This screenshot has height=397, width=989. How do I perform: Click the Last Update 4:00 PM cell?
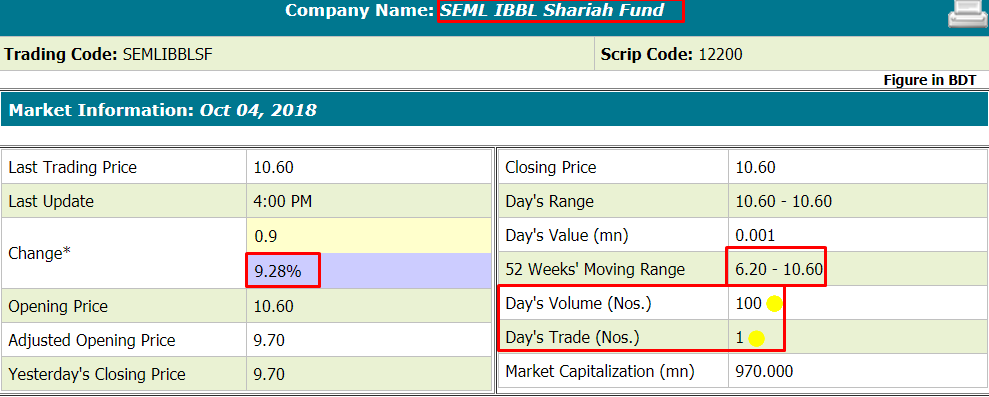pyautogui.click(x=369, y=201)
